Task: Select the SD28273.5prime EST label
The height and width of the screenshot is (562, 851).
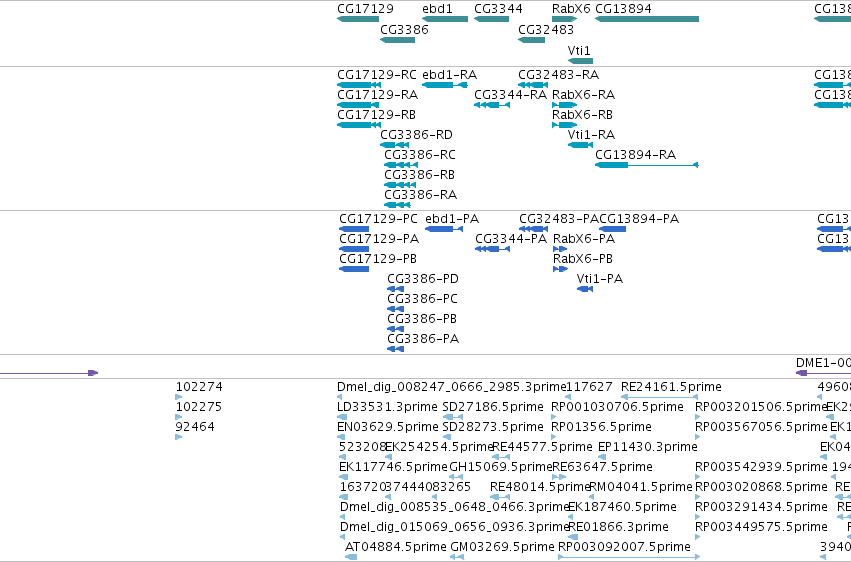Action: [x=493, y=427]
